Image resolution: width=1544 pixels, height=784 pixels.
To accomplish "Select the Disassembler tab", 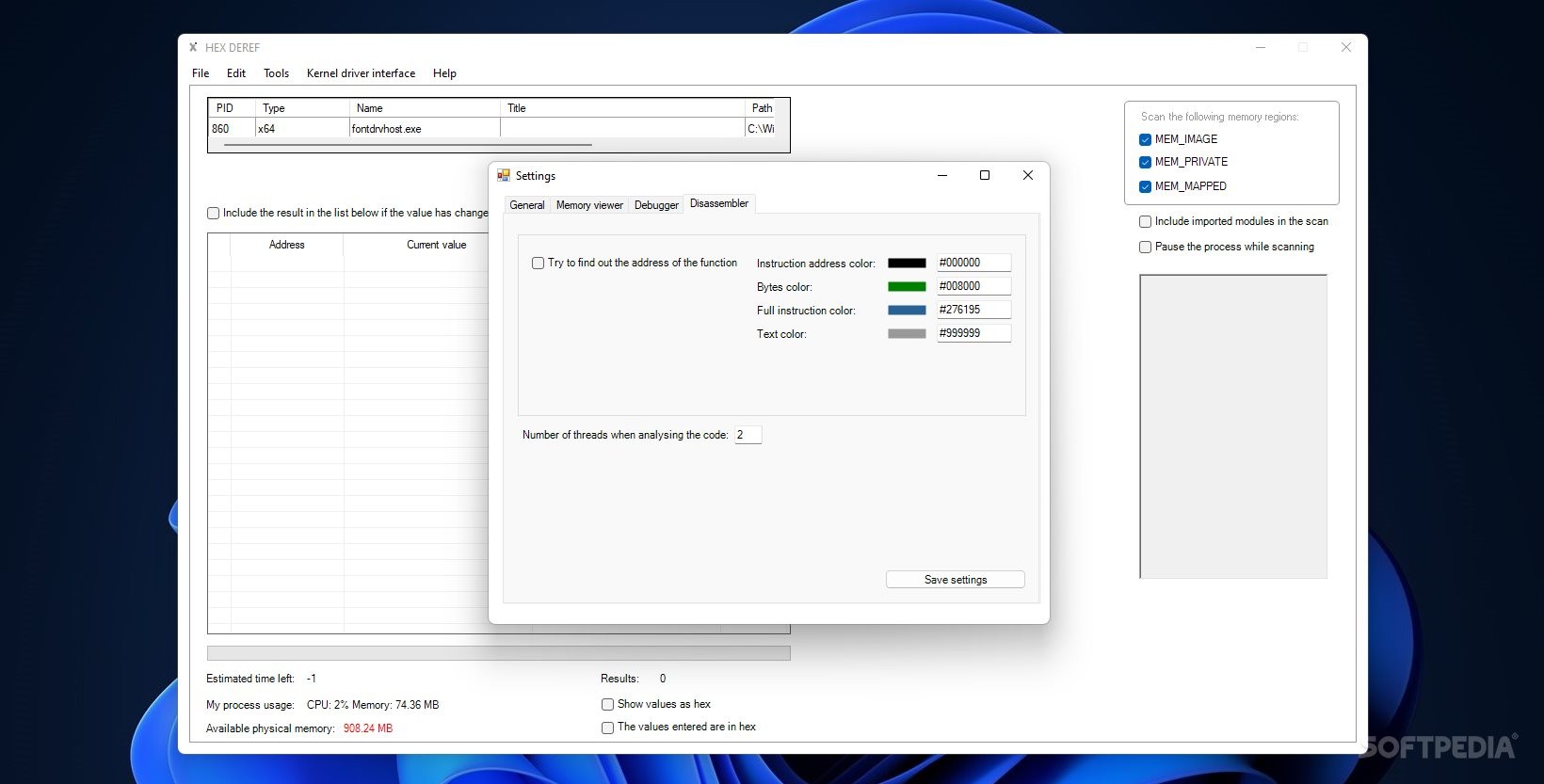I will [x=719, y=203].
